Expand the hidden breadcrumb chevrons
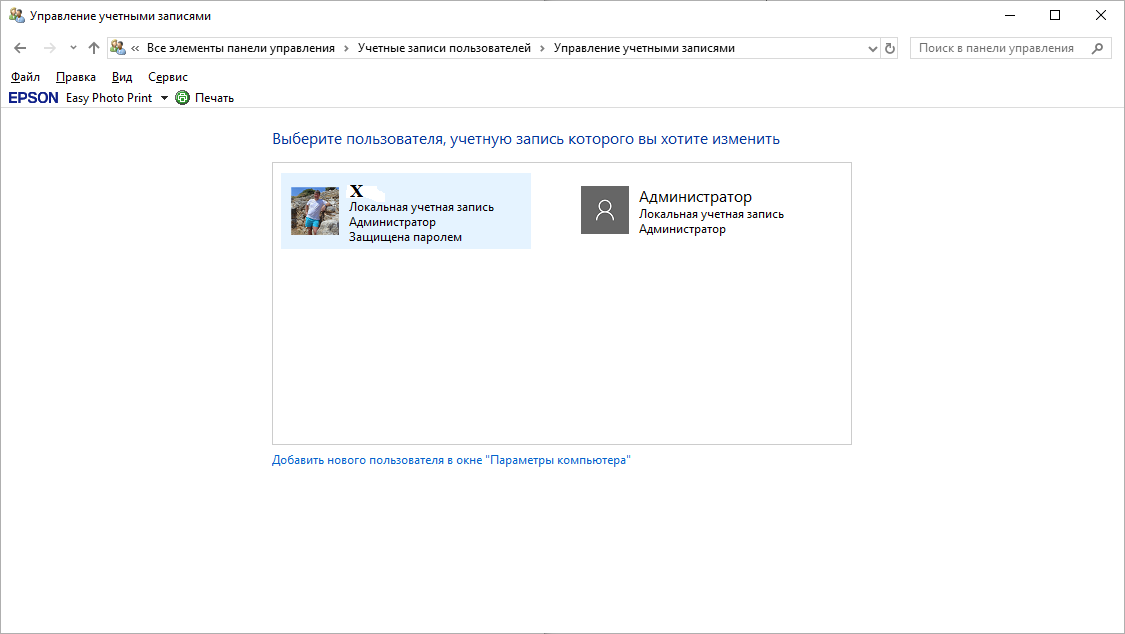Screen dimensions: 1125x634 tap(135, 48)
